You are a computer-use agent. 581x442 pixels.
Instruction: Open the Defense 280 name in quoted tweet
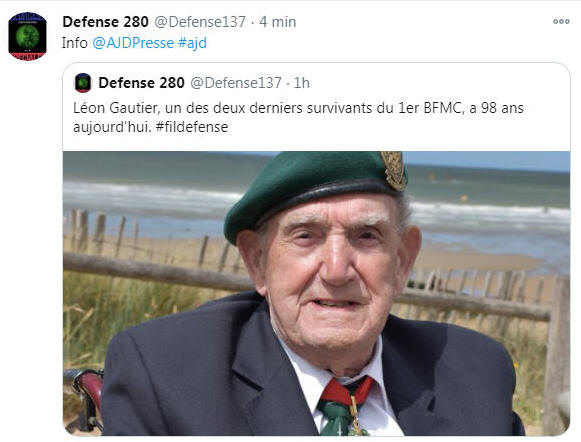pos(142,83)
